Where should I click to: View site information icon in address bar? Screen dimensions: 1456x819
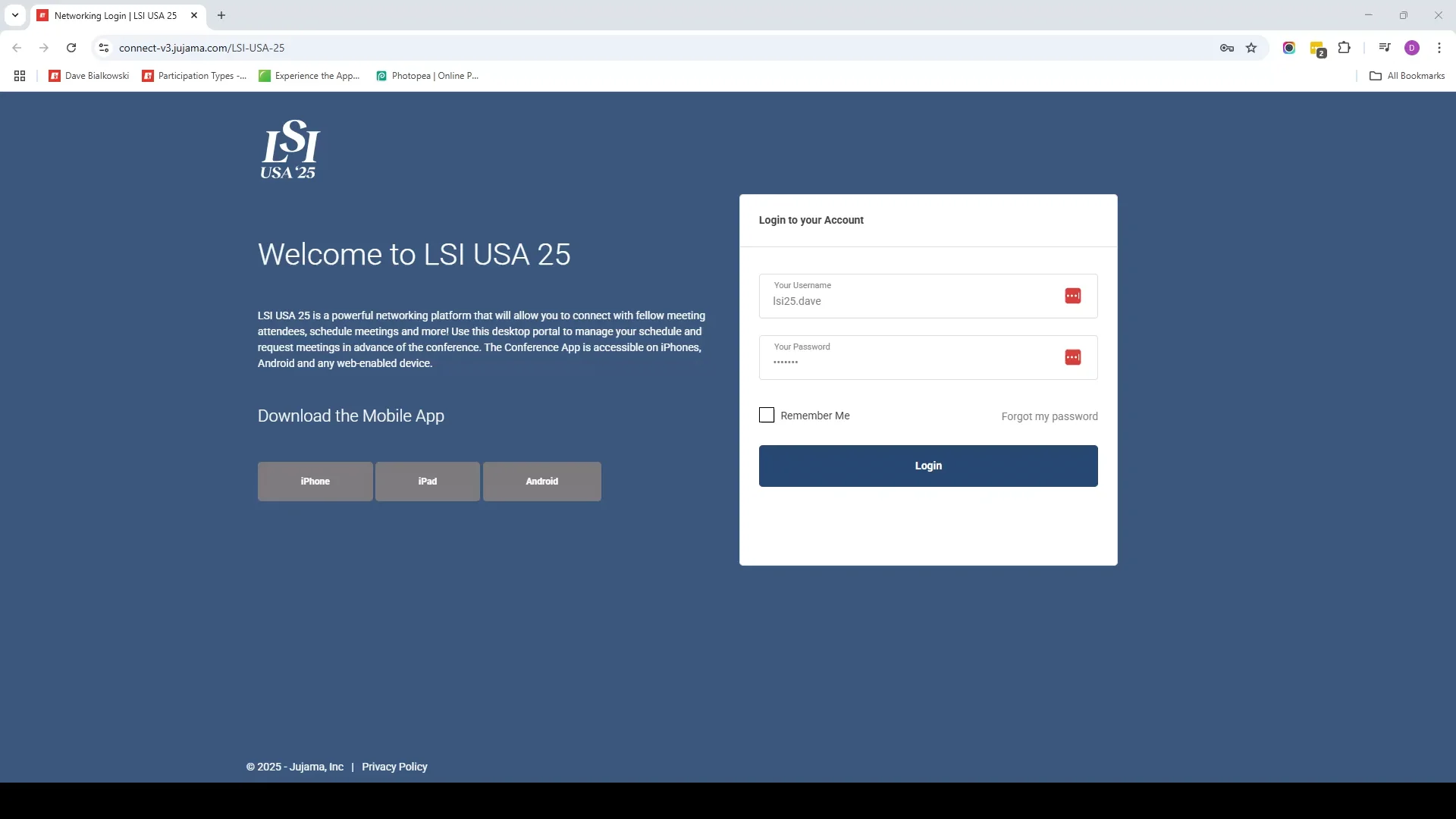104,48
